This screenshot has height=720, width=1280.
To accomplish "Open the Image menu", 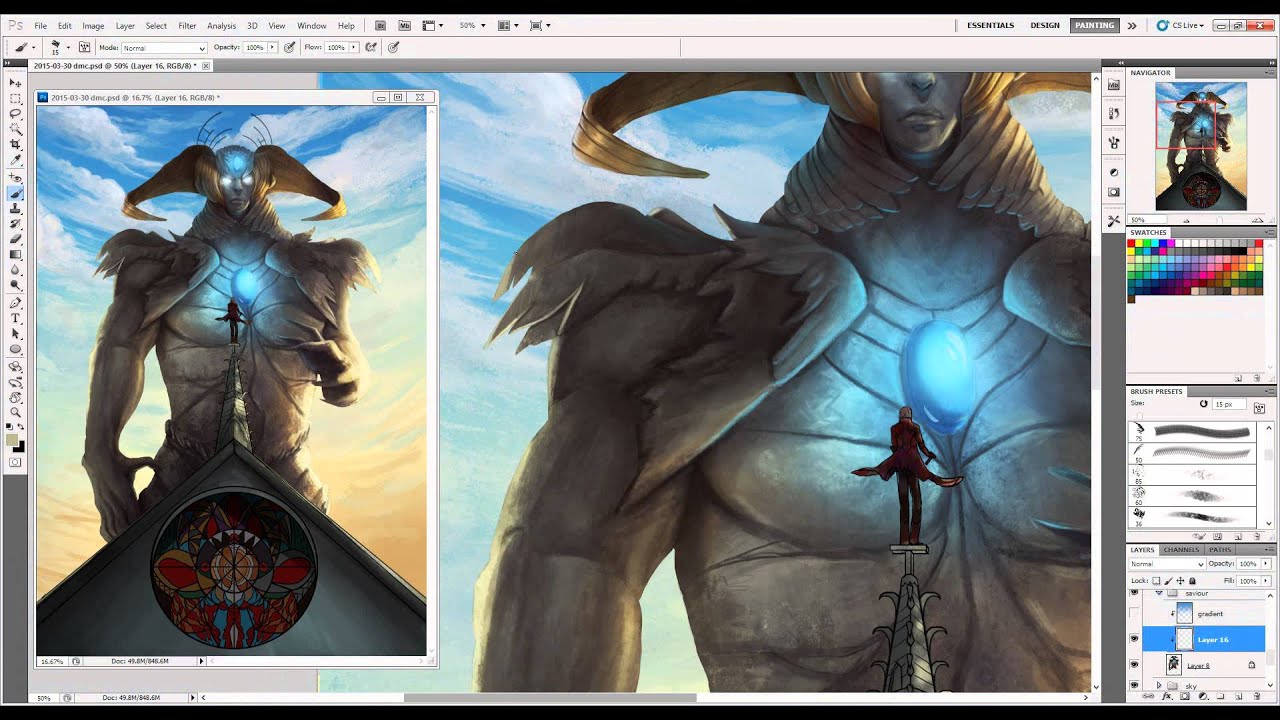I will 93,25.
